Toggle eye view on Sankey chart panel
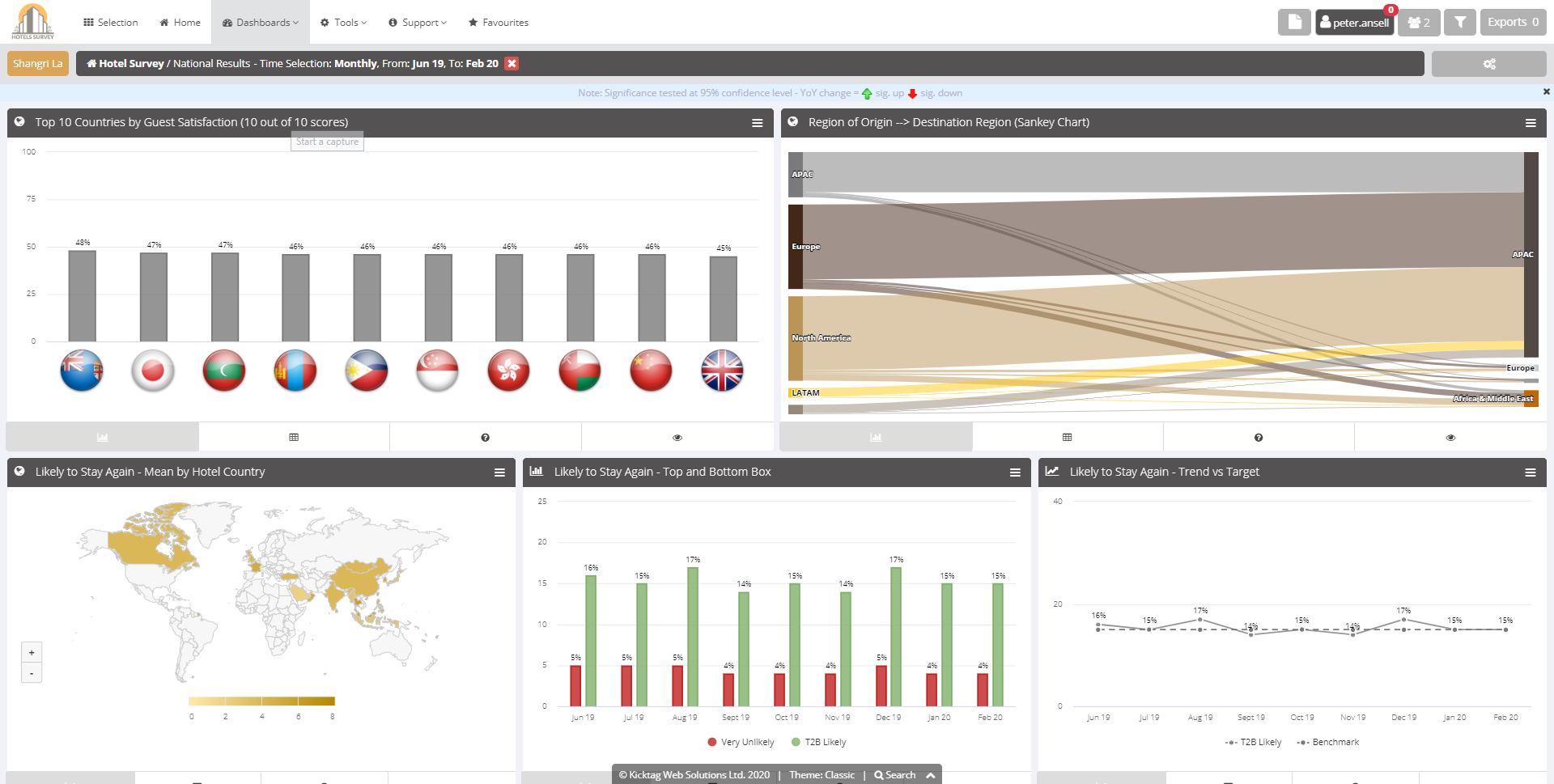Viewport: 1554px width, 784px height. click(x=1450, y=437)
